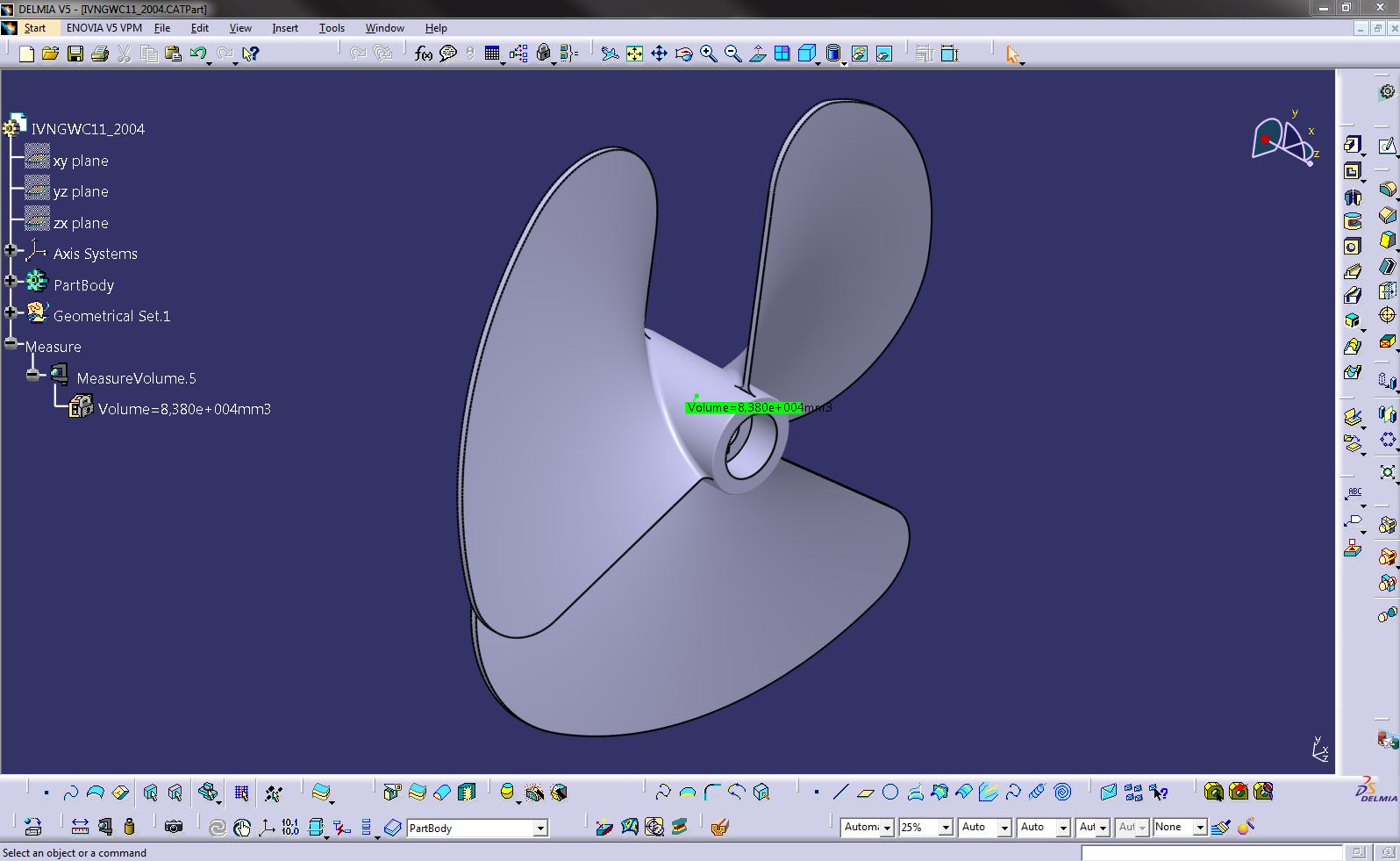Select the Circle creation tool
This screenshot has height=861, width=1400.
[890, 793]
